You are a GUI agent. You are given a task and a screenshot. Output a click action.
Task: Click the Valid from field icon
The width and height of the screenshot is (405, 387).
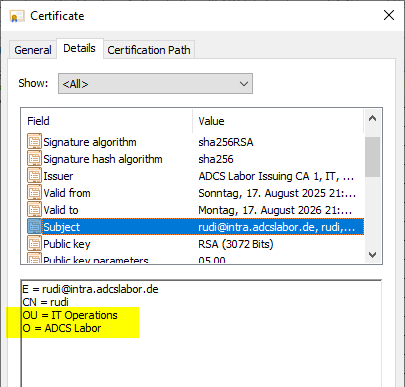[34, 193]
